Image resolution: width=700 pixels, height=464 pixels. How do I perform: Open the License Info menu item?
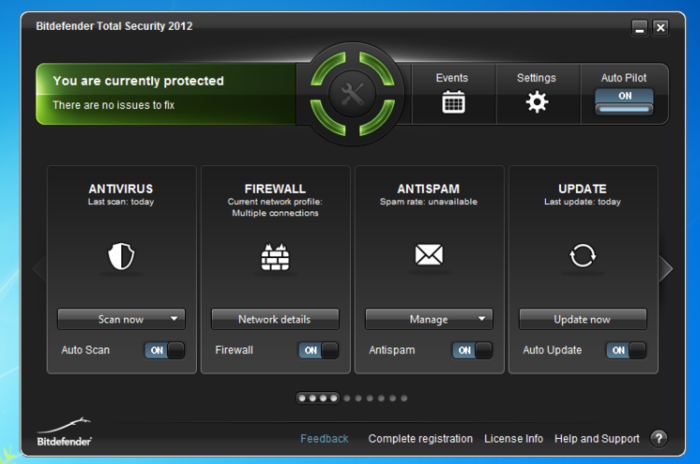(513, 439)
